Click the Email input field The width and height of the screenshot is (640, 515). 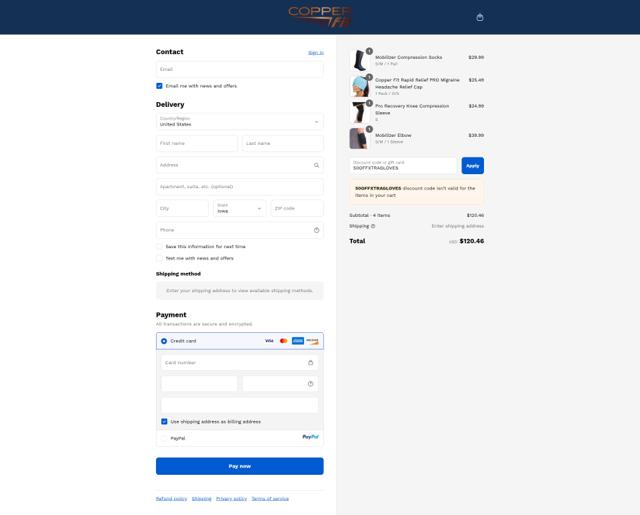coord(240,69)
